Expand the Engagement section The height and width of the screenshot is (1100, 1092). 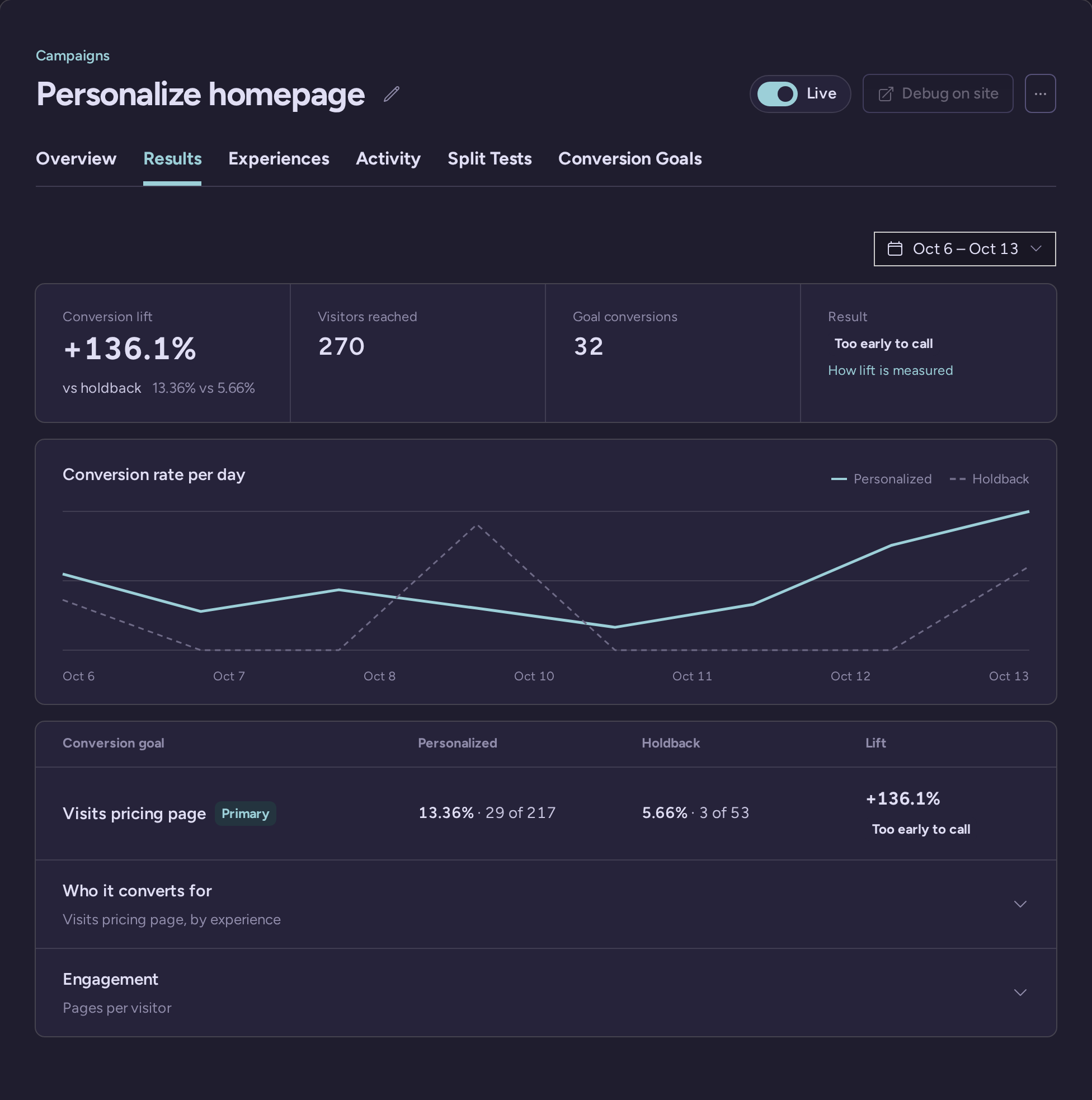click(545, 993)
